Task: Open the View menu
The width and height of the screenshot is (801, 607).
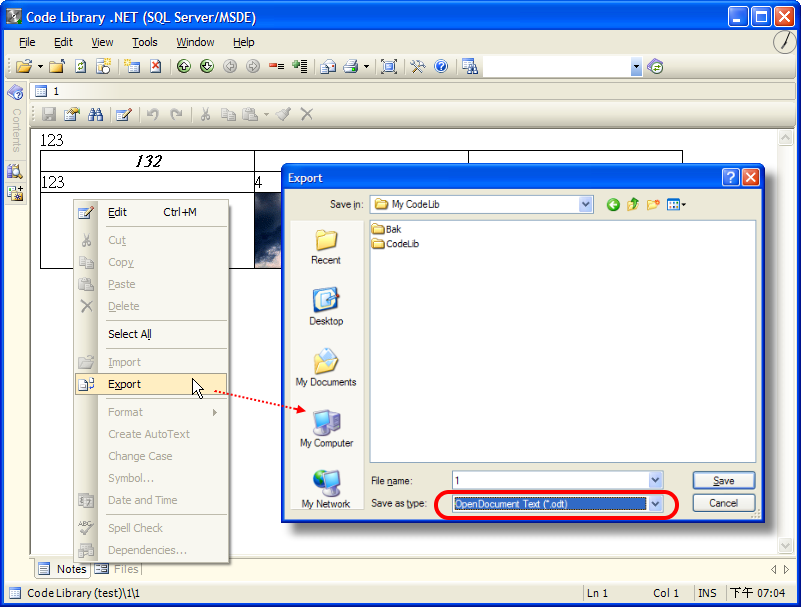Action: click(102, 42)
